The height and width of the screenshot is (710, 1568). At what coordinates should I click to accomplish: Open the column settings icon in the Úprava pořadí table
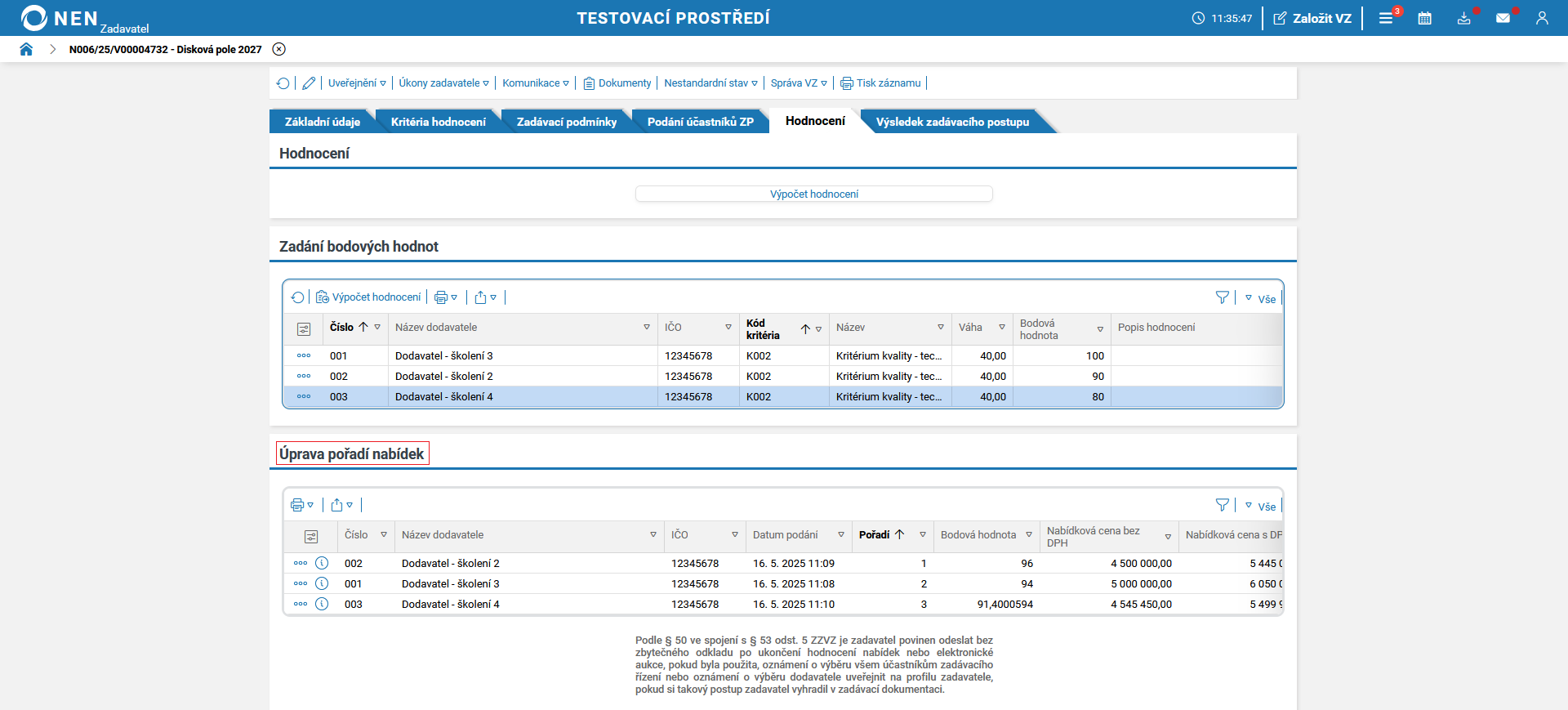point(310,536)
